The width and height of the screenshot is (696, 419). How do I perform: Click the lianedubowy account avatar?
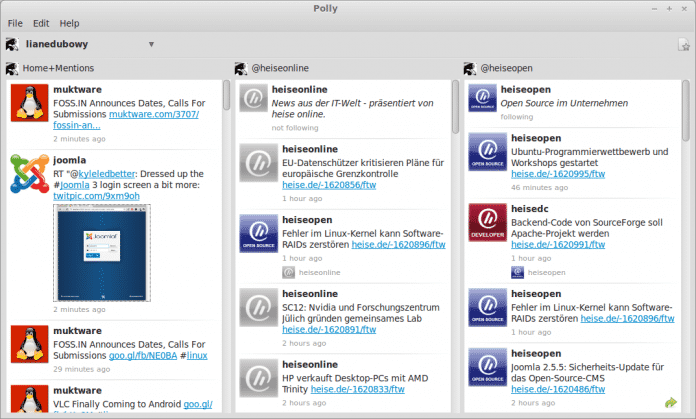[x=13, y=44]
